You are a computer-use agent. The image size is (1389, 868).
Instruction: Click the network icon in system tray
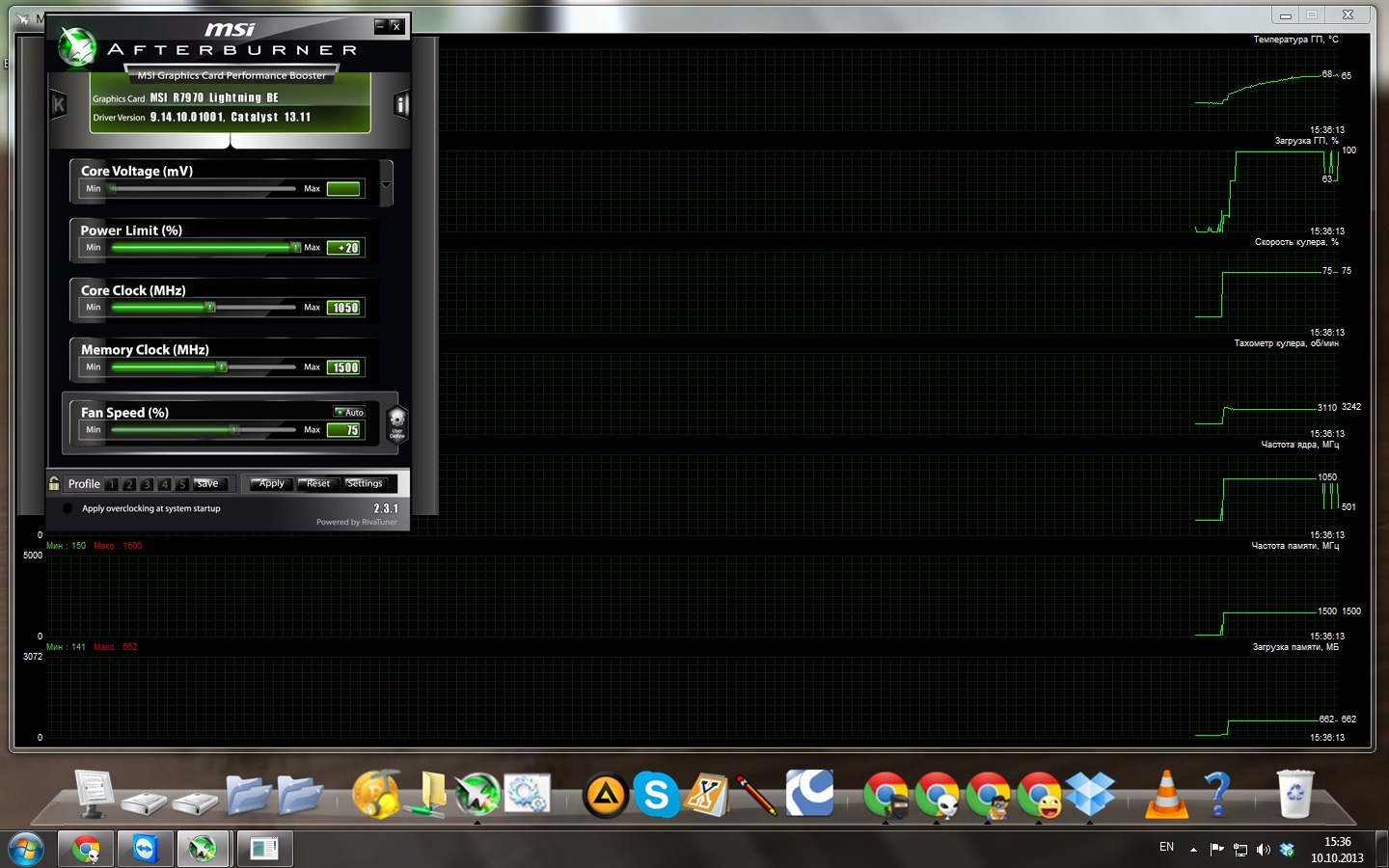pos(1240,850)
